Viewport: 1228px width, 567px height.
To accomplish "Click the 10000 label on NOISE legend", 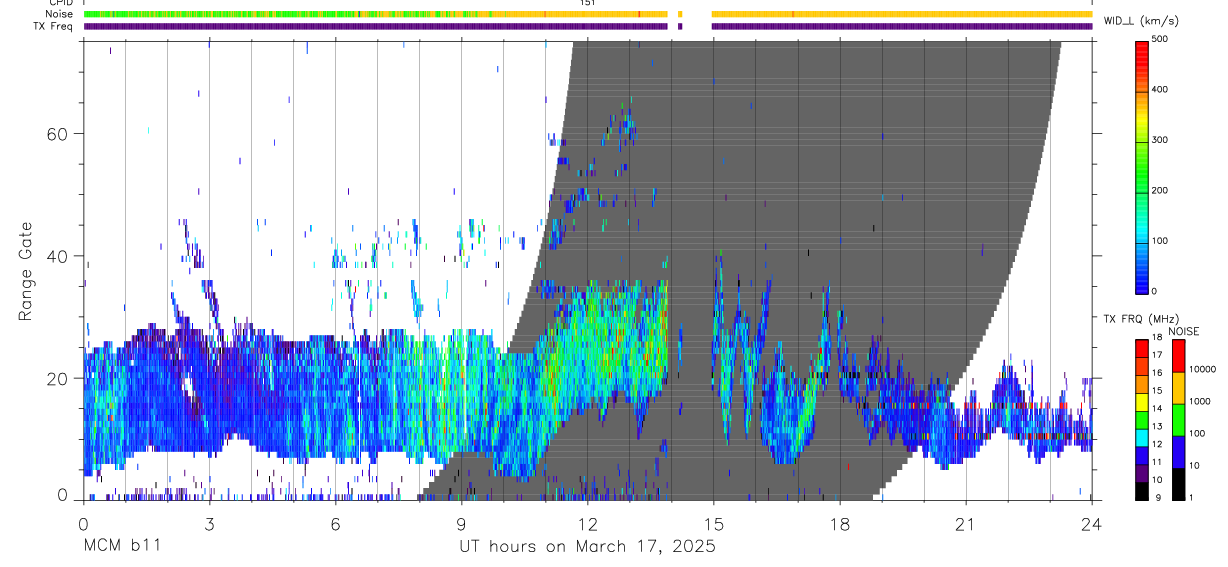I will tap(1204, 369).
